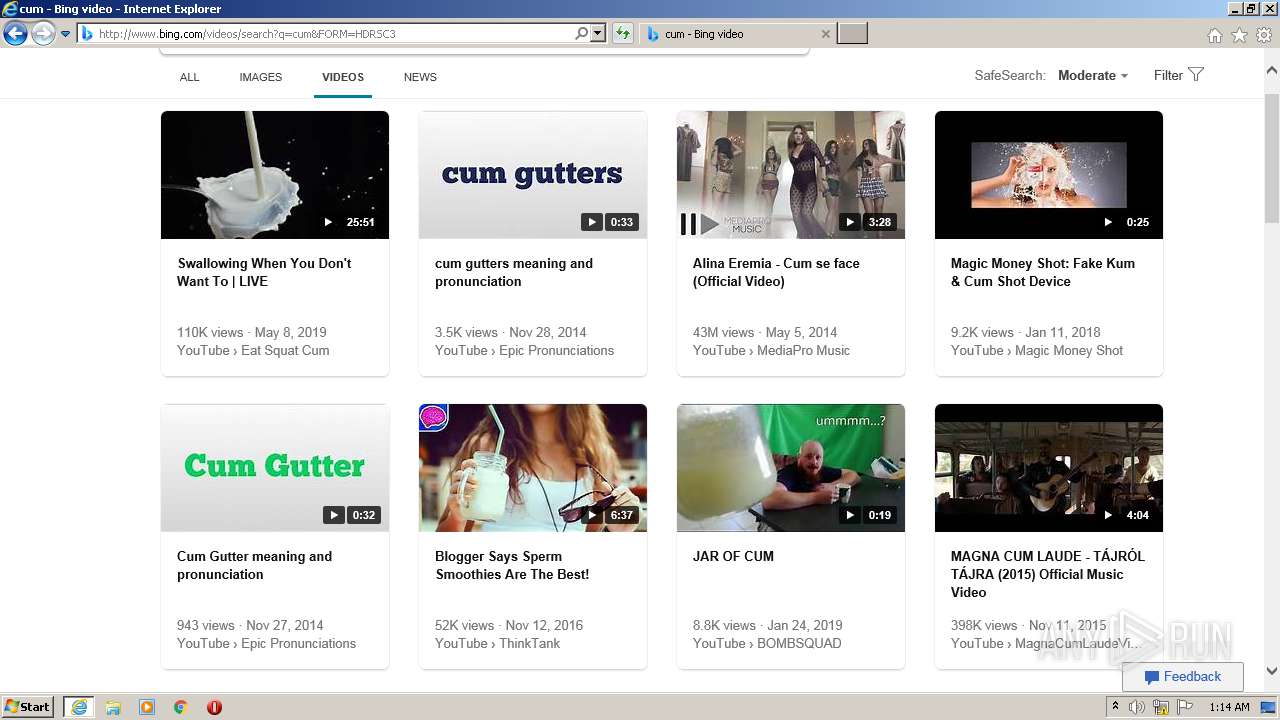Click Internet Explorer taskbar icon
Image resolution: width=1280 pixels, height=720 pixels.
pyautogui.click(x=79, y=707)
